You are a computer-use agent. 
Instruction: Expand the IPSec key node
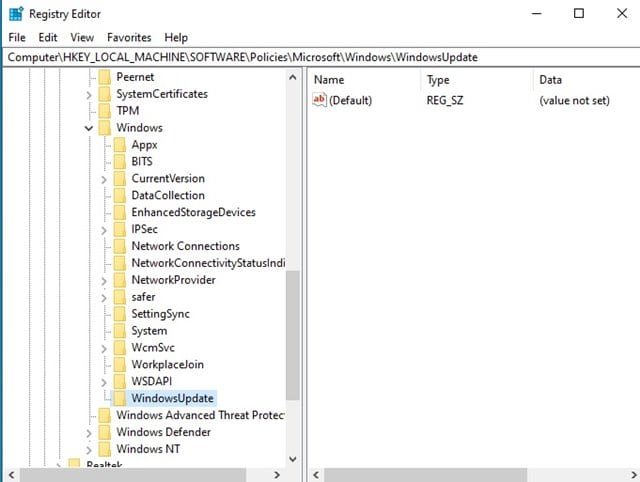click(105, 229)
